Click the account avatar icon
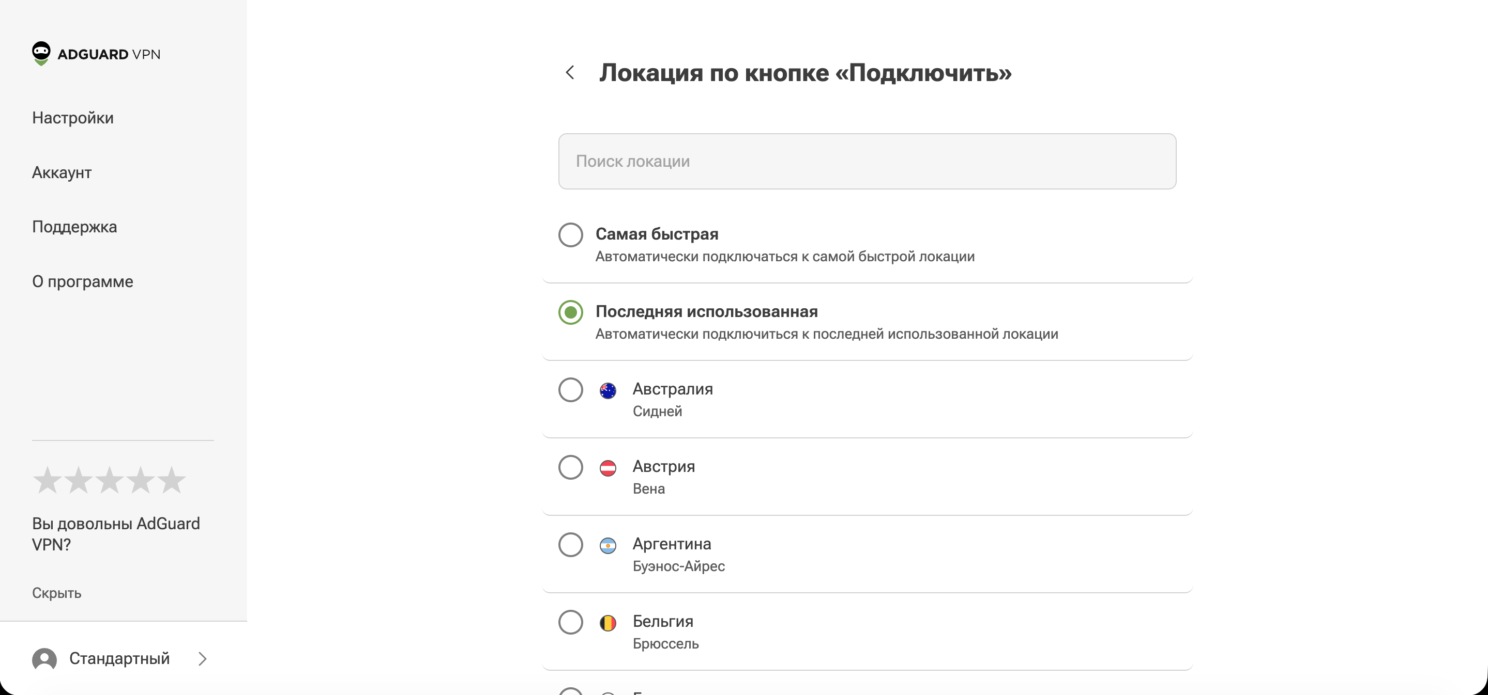Viewport: 1488px width, 695px height. tap(44, 659)
